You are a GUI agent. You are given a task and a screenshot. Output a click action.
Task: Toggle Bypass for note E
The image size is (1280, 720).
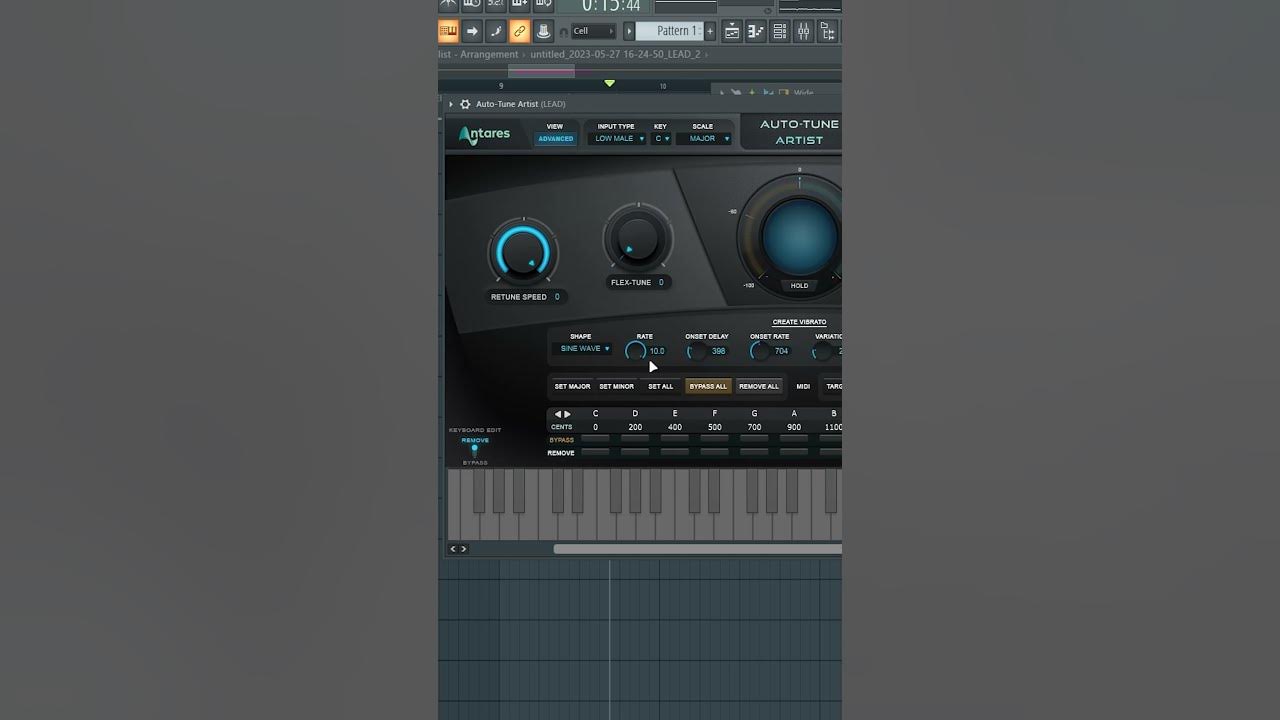[675, 439]
